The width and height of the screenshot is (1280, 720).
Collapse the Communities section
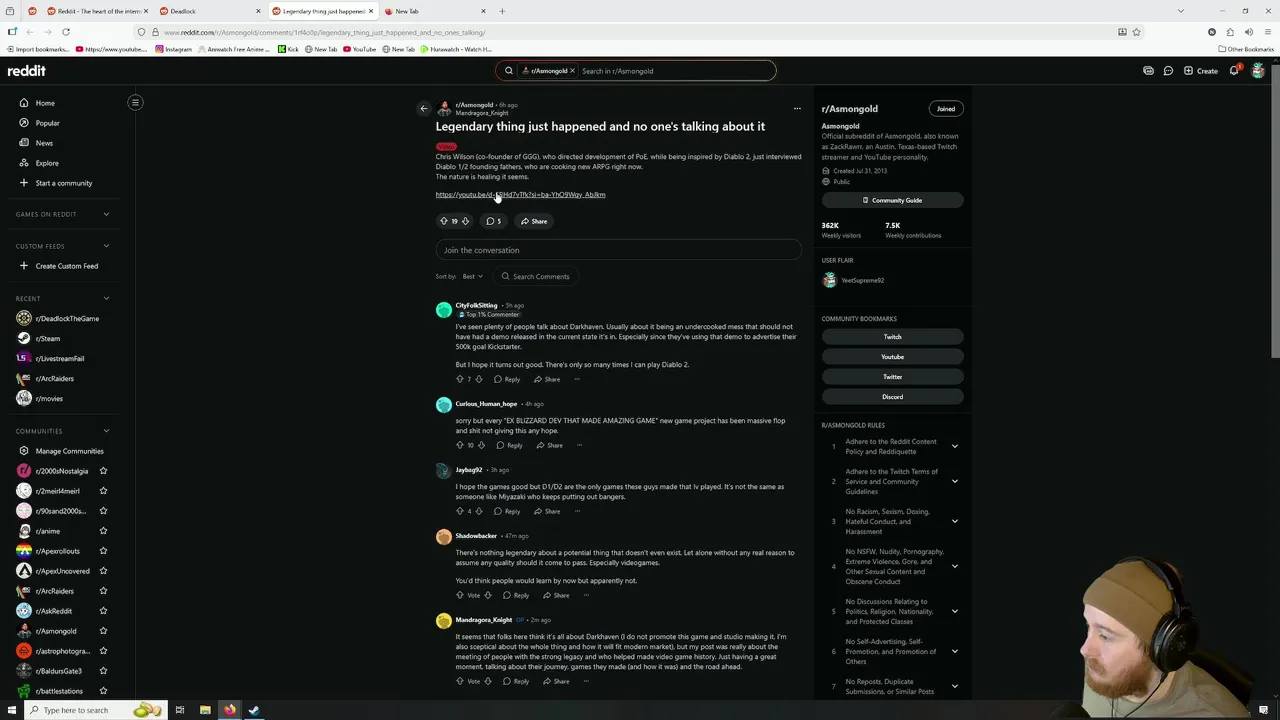pyautogui.click(x=106, y=431)
